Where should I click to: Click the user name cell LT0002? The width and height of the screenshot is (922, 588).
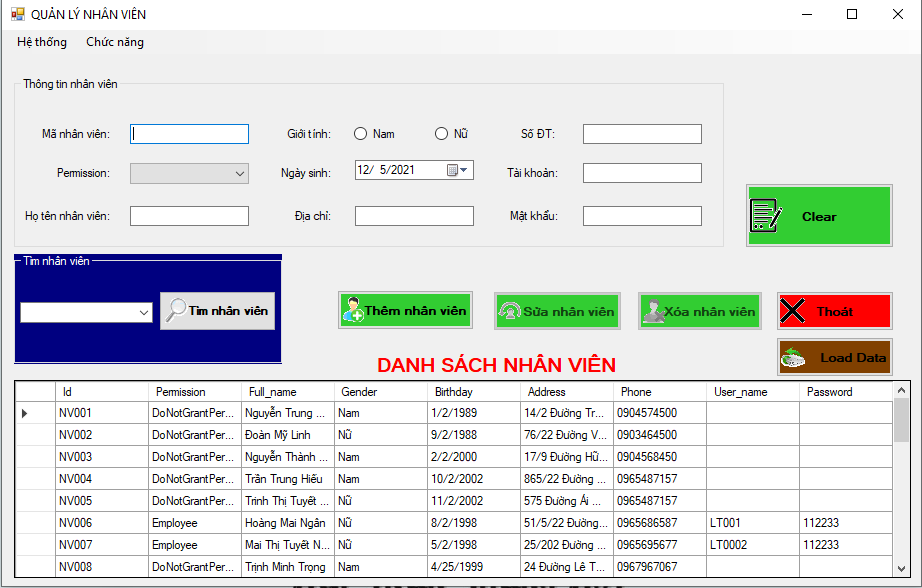(753, 545)
